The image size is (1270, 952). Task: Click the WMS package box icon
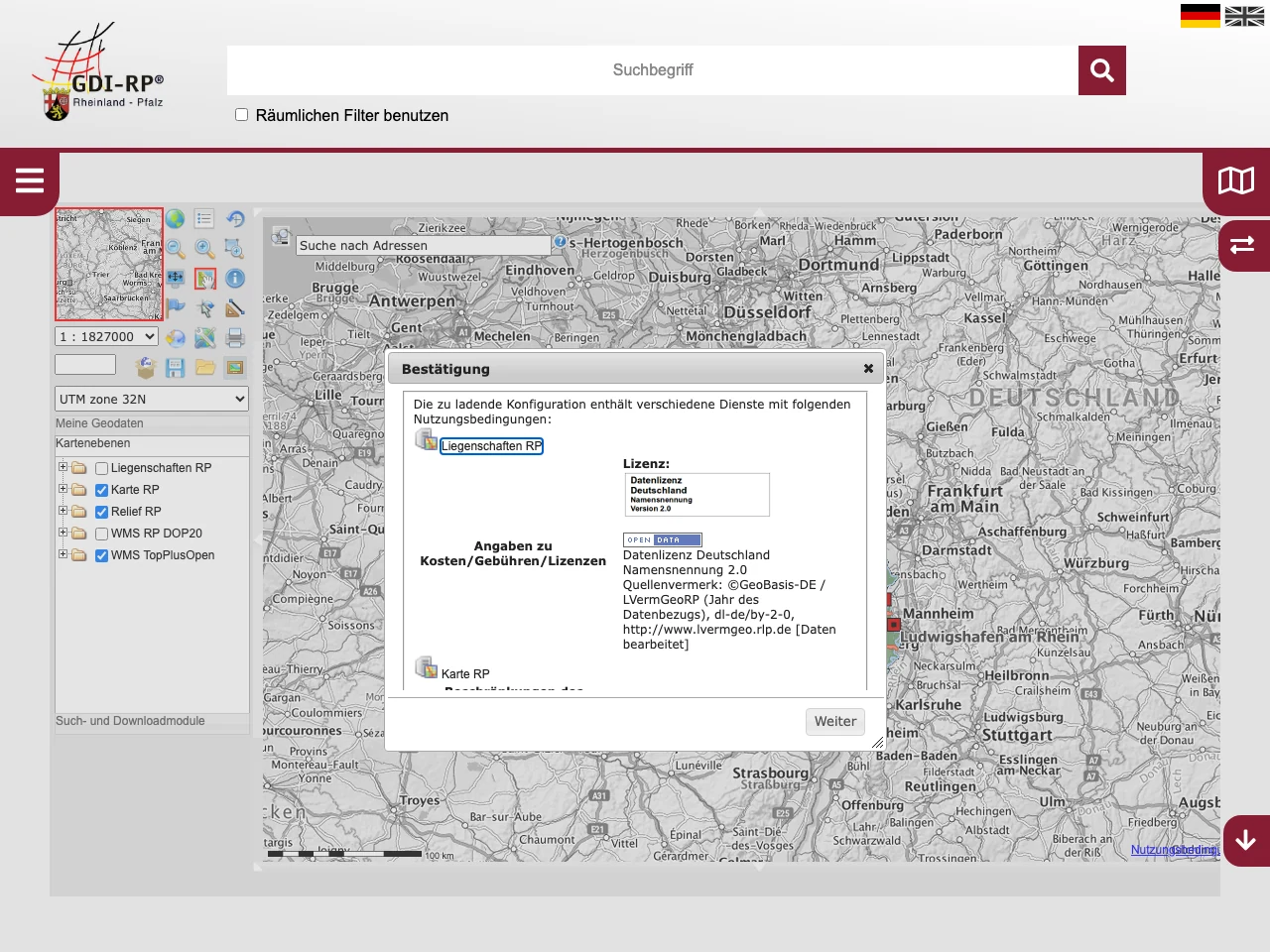[146, 367]
